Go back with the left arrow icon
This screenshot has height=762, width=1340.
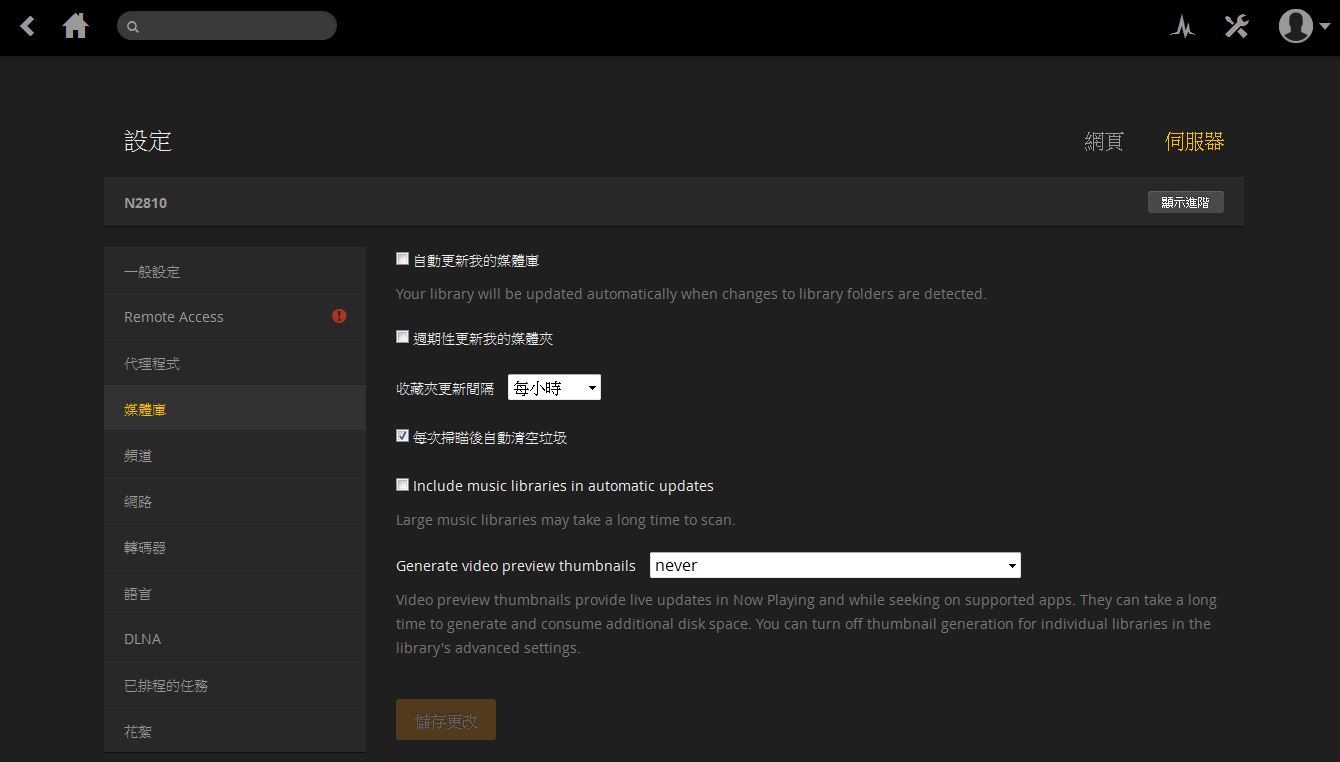coord(28,27)
